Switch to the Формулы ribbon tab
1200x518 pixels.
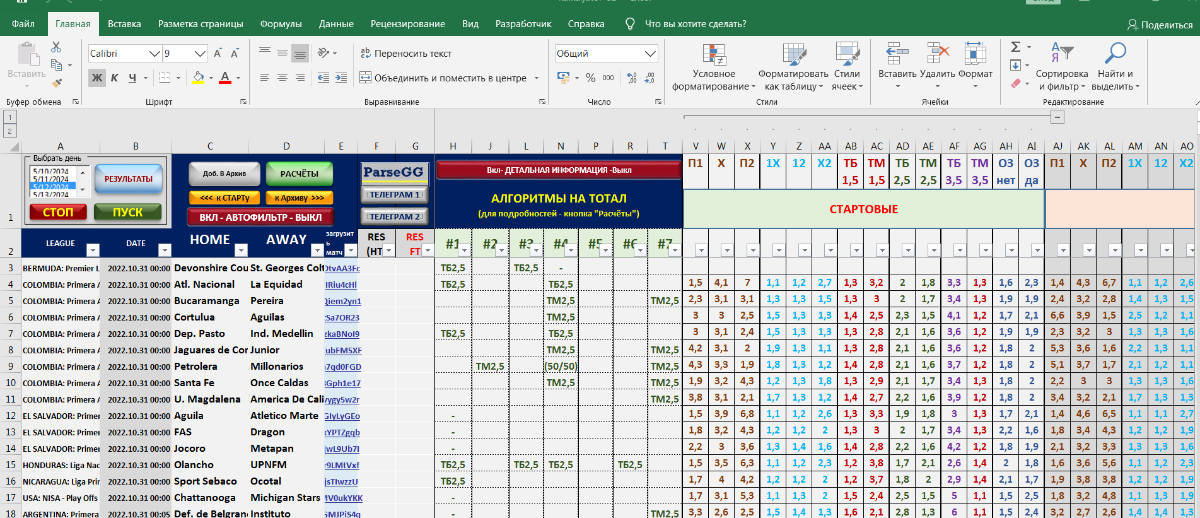(x=281, y=23)
